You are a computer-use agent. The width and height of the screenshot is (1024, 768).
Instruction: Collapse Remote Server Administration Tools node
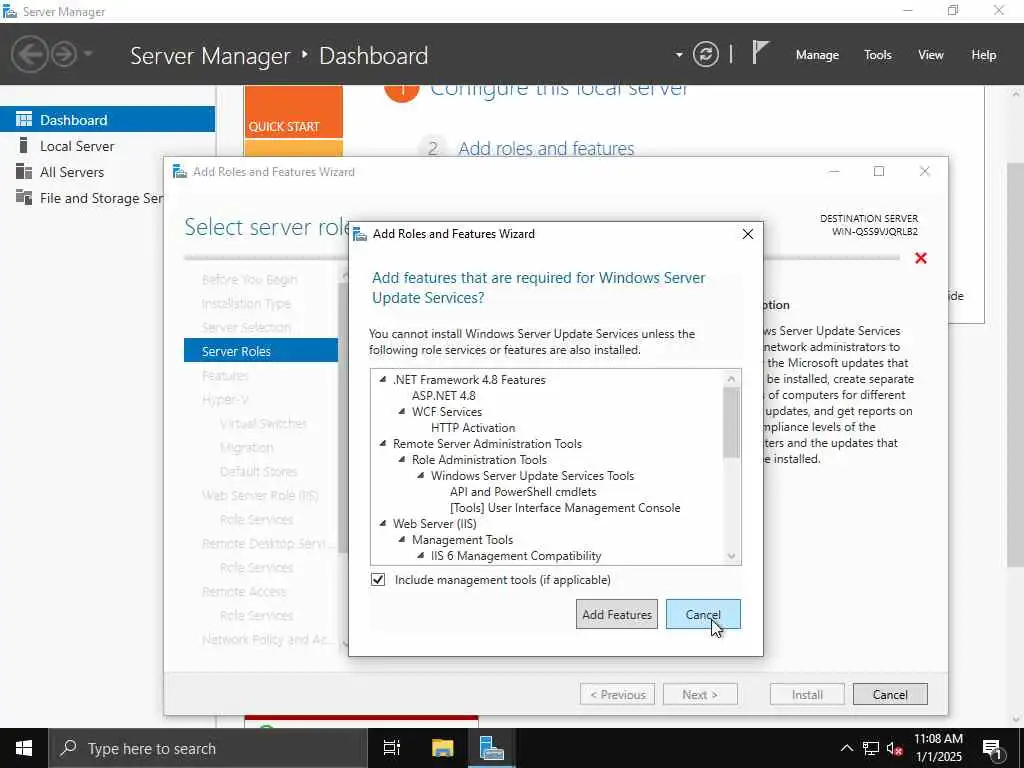coord(383,443)
